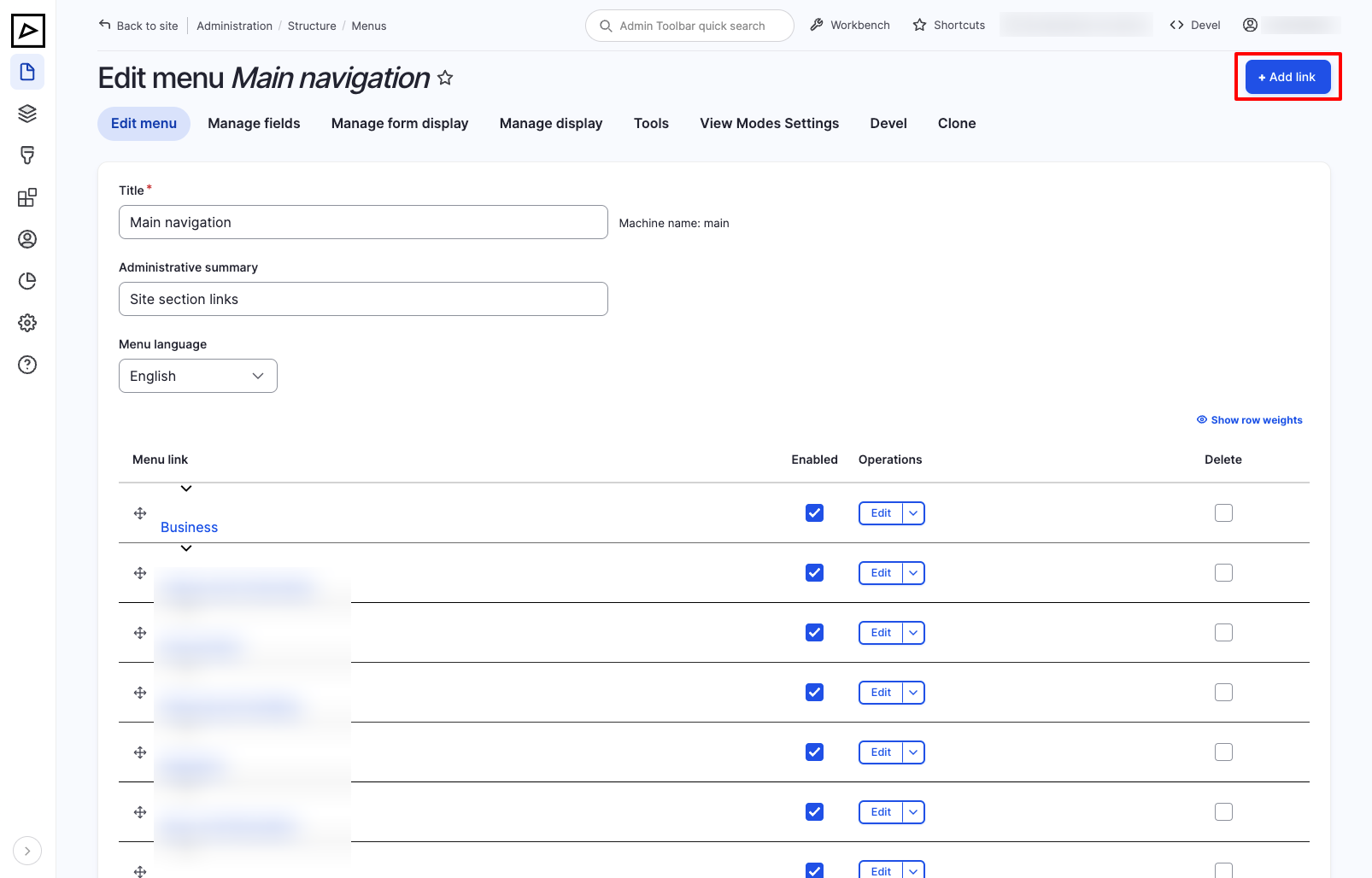Open Help via the question mark icon

coord(27,364)
